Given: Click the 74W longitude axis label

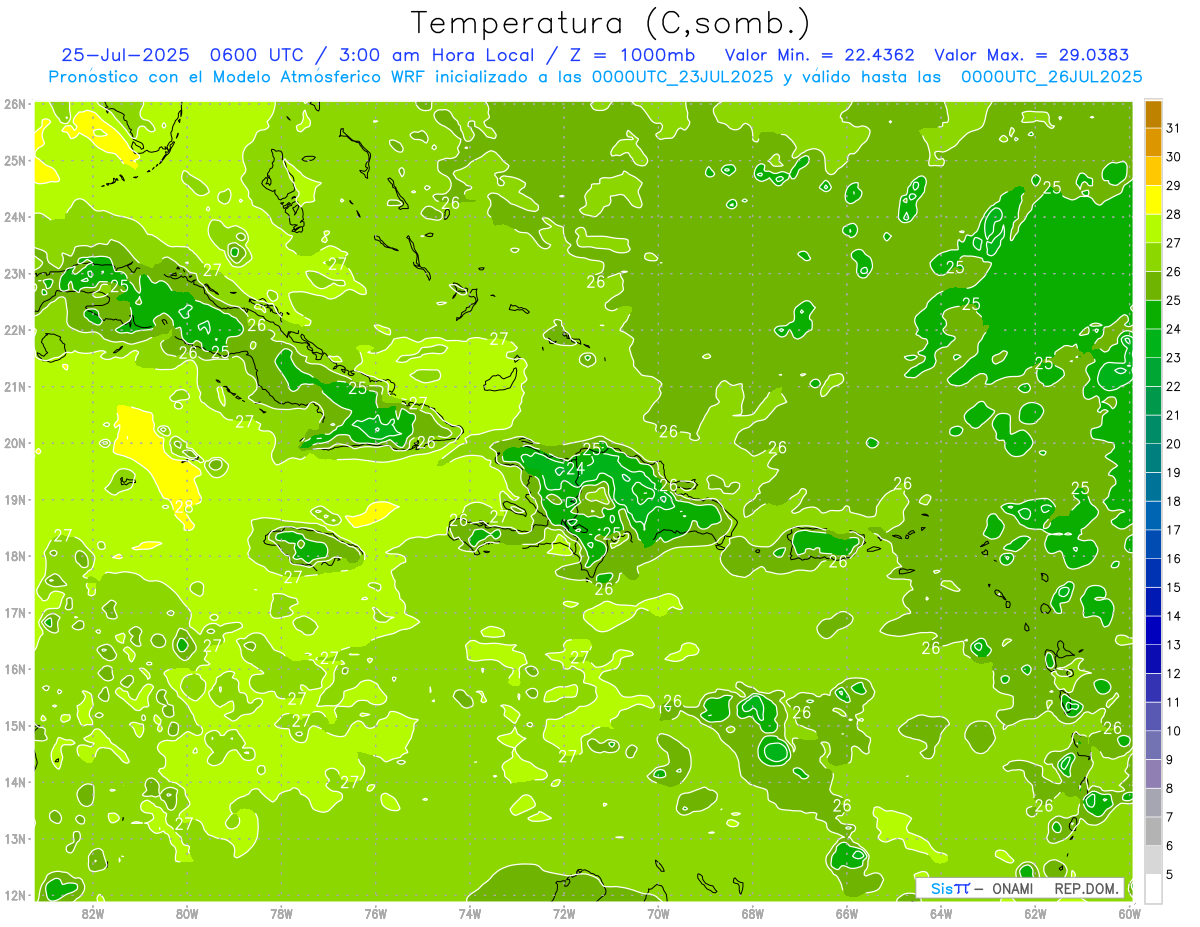Looking at the screenshot, I should pos(470,913).
